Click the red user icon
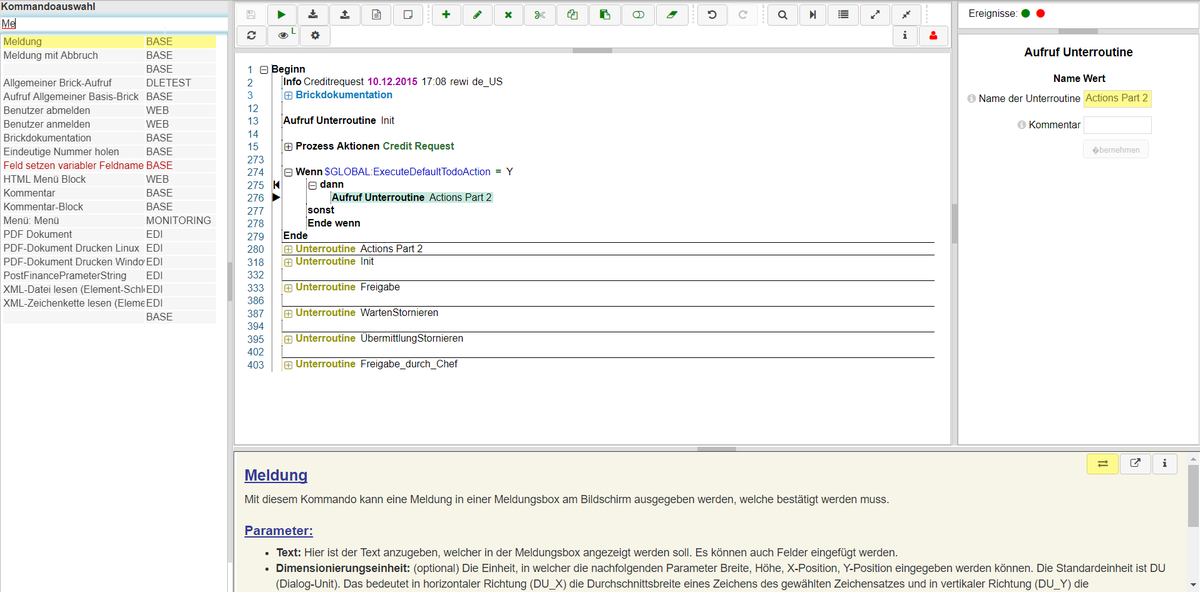The height and width of the screenshot is (592, 1200). 934,36
